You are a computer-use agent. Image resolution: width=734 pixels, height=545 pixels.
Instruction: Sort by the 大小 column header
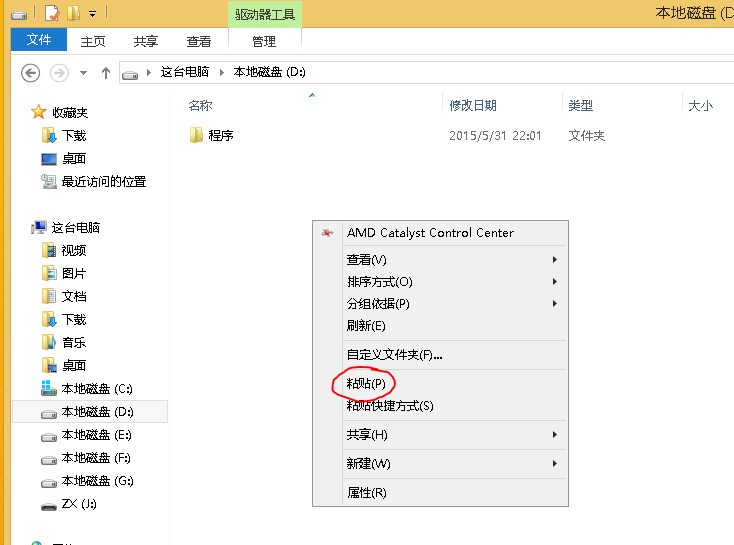pos(700,106)
